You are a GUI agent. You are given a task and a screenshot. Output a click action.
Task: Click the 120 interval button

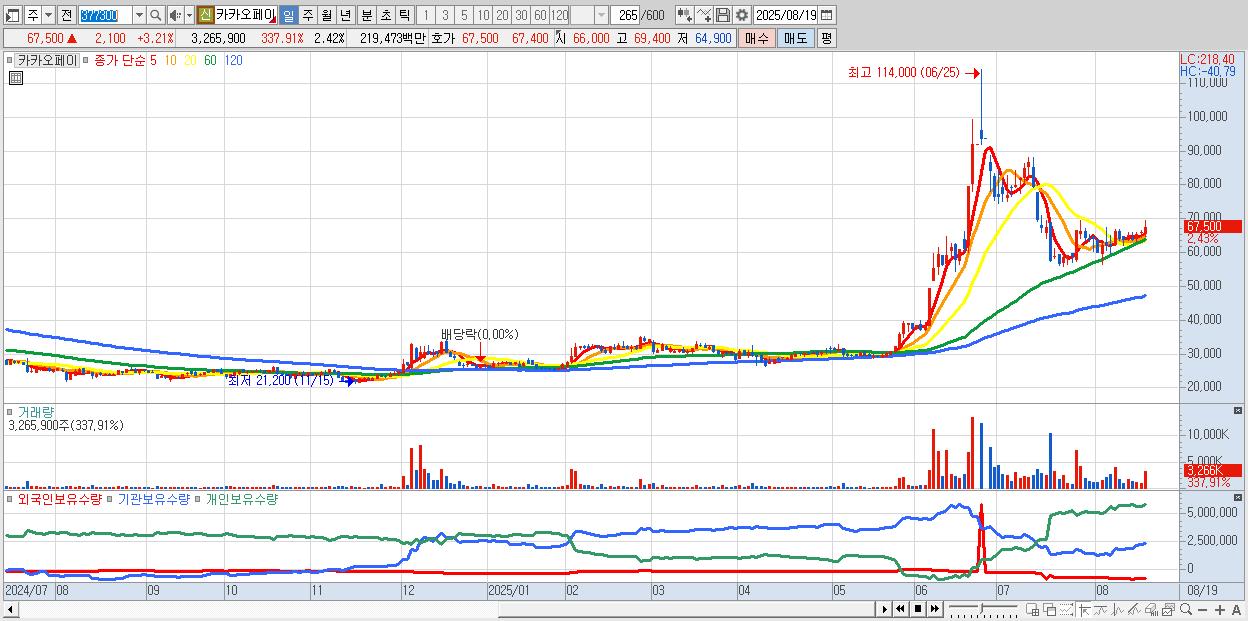[x=559, y=15]
